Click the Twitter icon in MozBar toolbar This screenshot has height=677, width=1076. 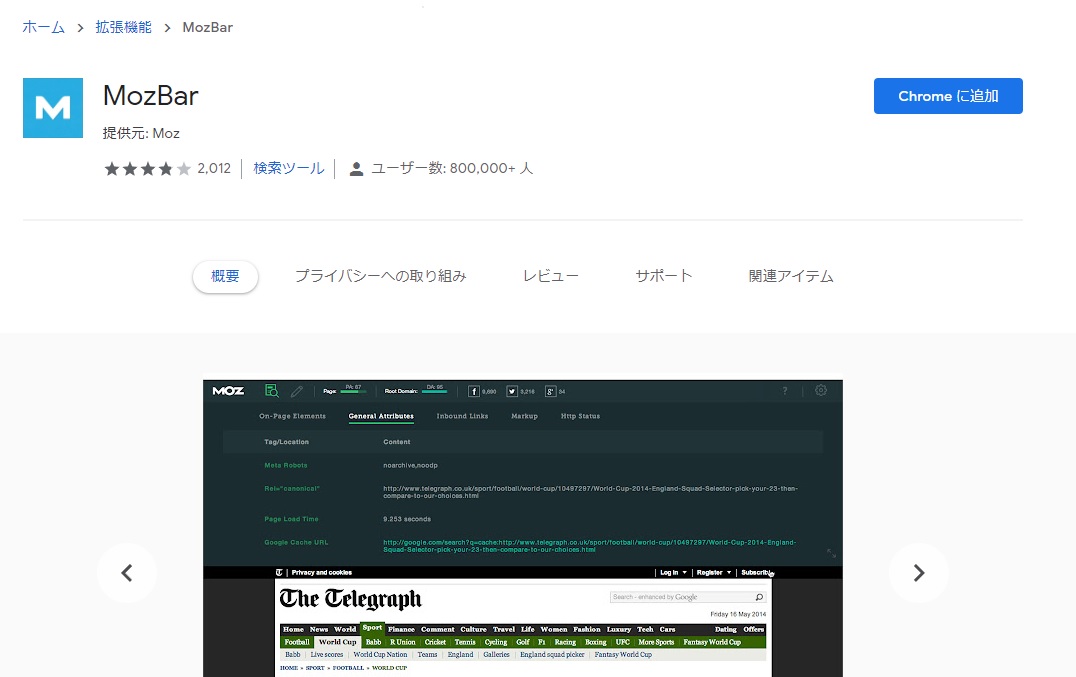coord(512,391)
